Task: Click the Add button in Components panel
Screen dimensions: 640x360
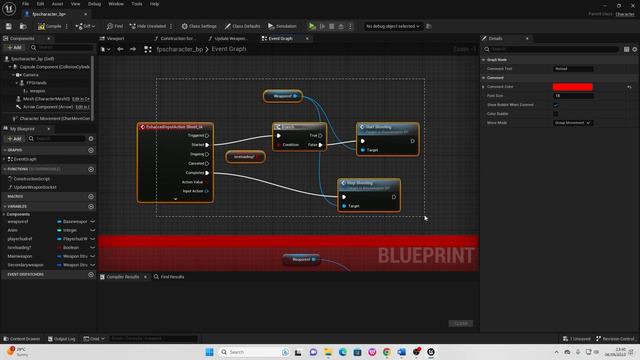Action: (14, 48)
